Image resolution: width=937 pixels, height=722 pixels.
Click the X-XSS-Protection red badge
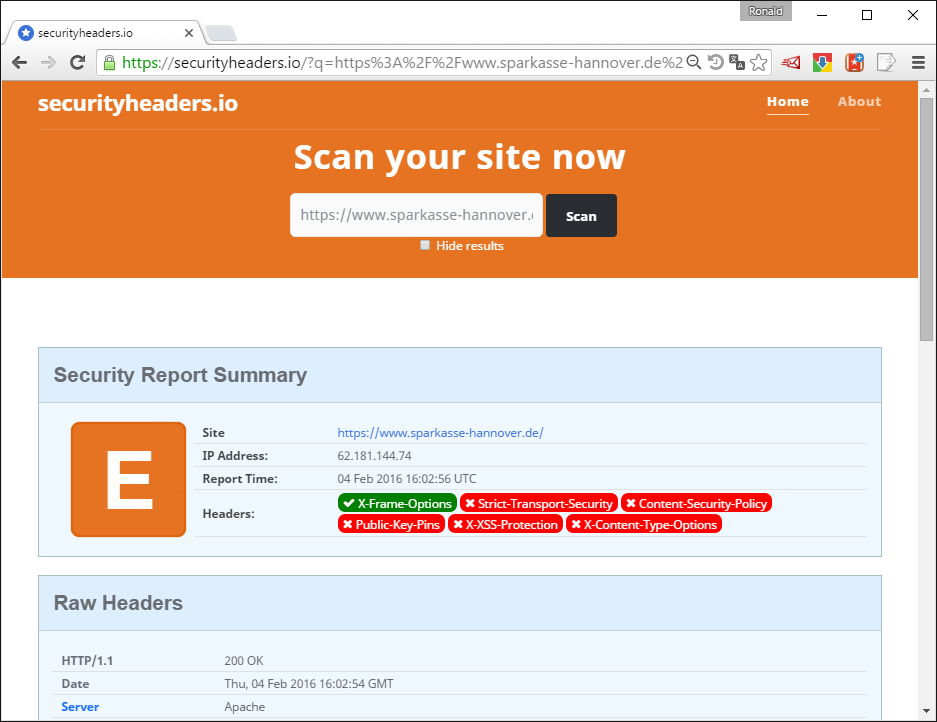coord(506,525)
